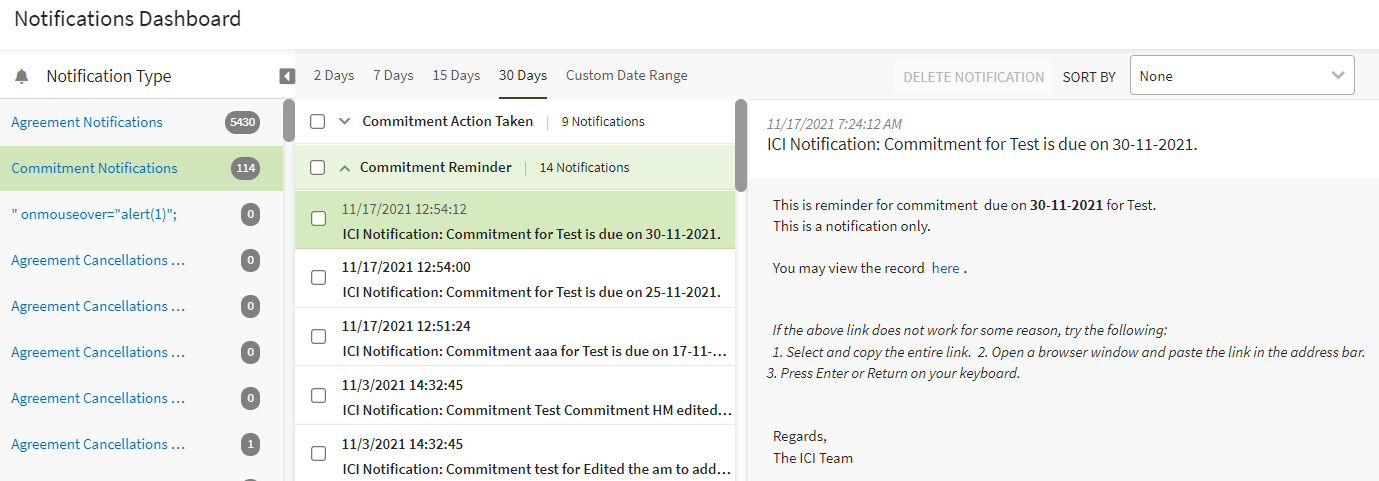Click the notification list vertical scrollbar

pos(741,145)
